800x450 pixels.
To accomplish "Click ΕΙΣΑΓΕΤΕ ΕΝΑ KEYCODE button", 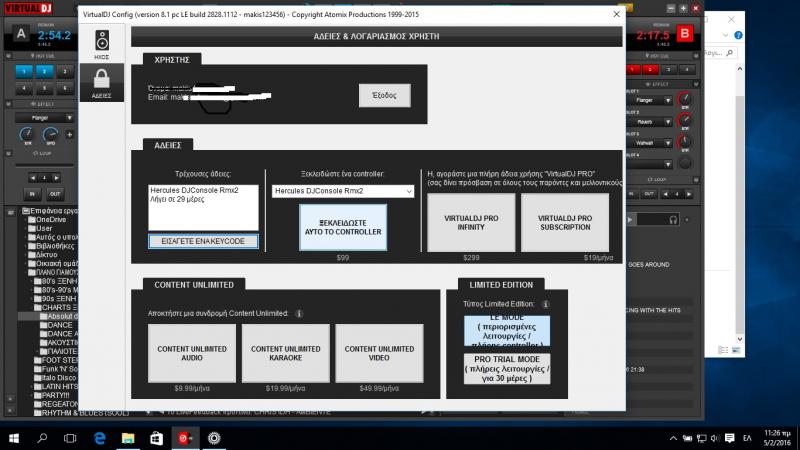I will [x=203, y=241].
